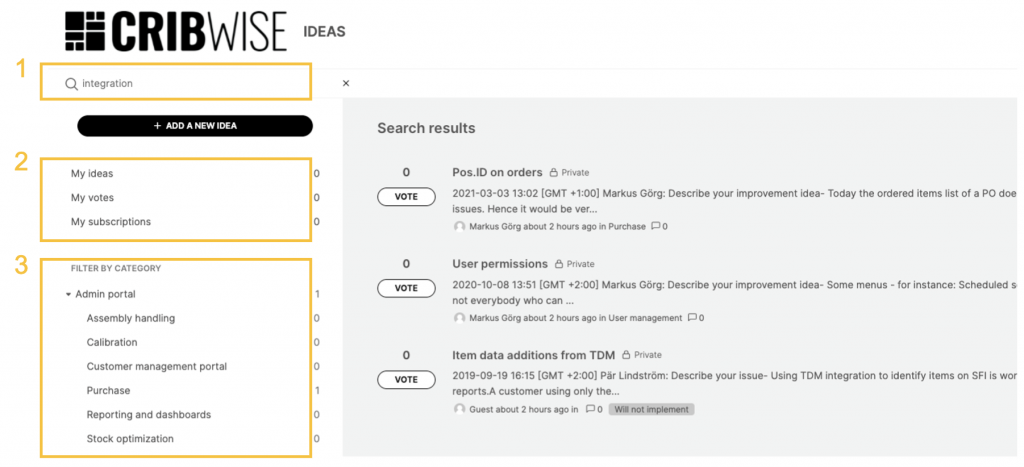Click the comment icon on Pos.ID idea
Viewport: 1024px width, 467px height.
(655, 227)
